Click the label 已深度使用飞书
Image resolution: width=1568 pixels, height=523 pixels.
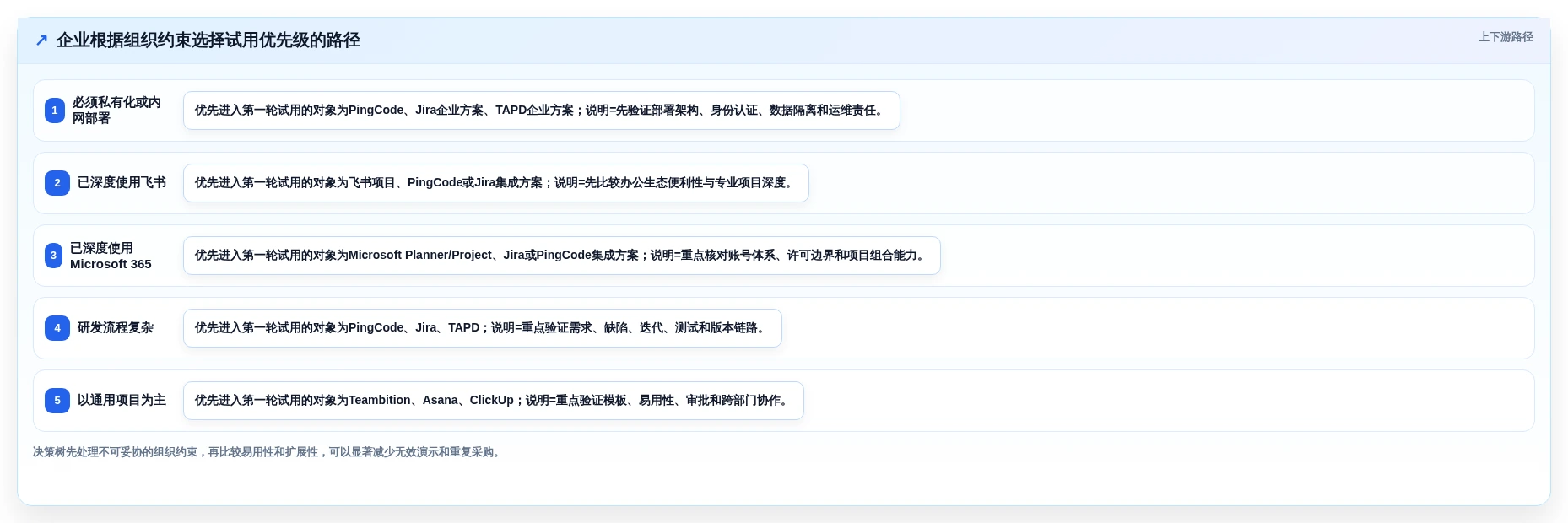(122, 183)
